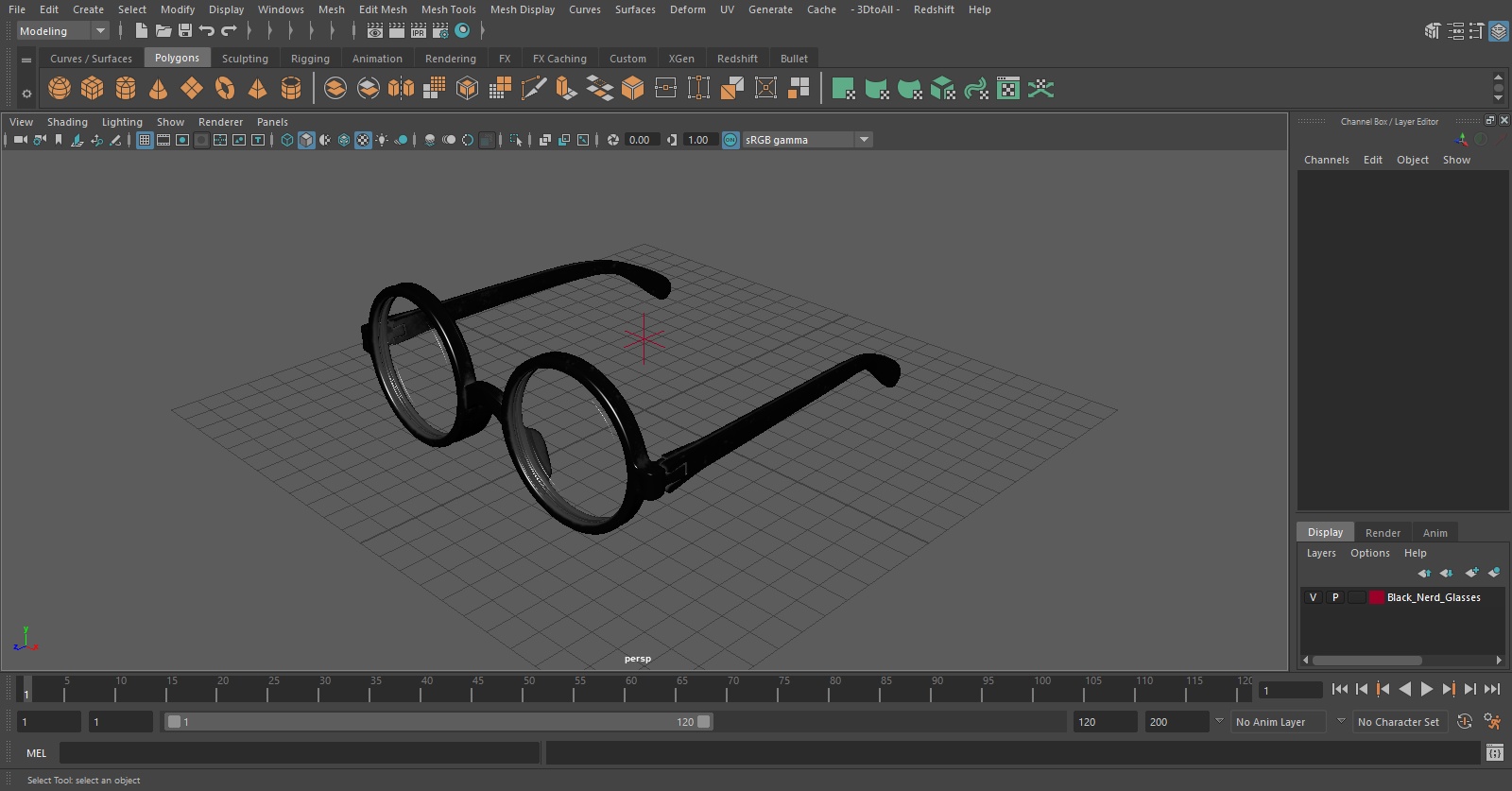Click the undo arrow icon

tap(207, 31)
